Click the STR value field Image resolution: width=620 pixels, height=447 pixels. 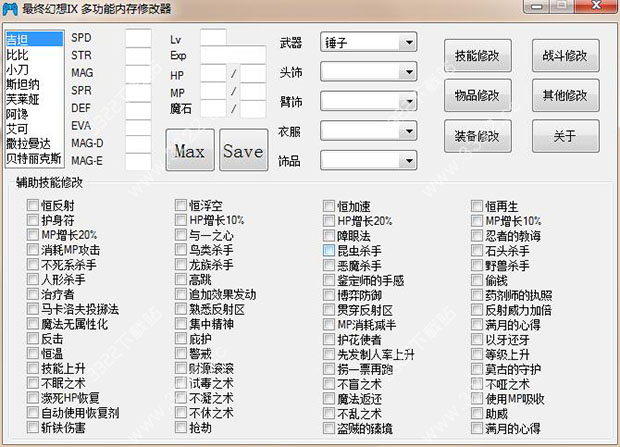pyautogui.click(x=138, y=56)
